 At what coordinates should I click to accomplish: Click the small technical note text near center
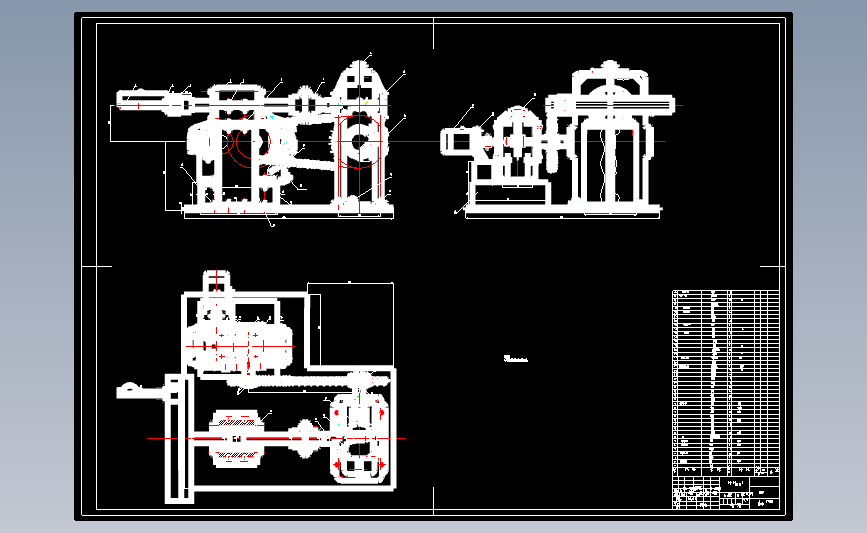pyautogui.click(x=515, y=359)
